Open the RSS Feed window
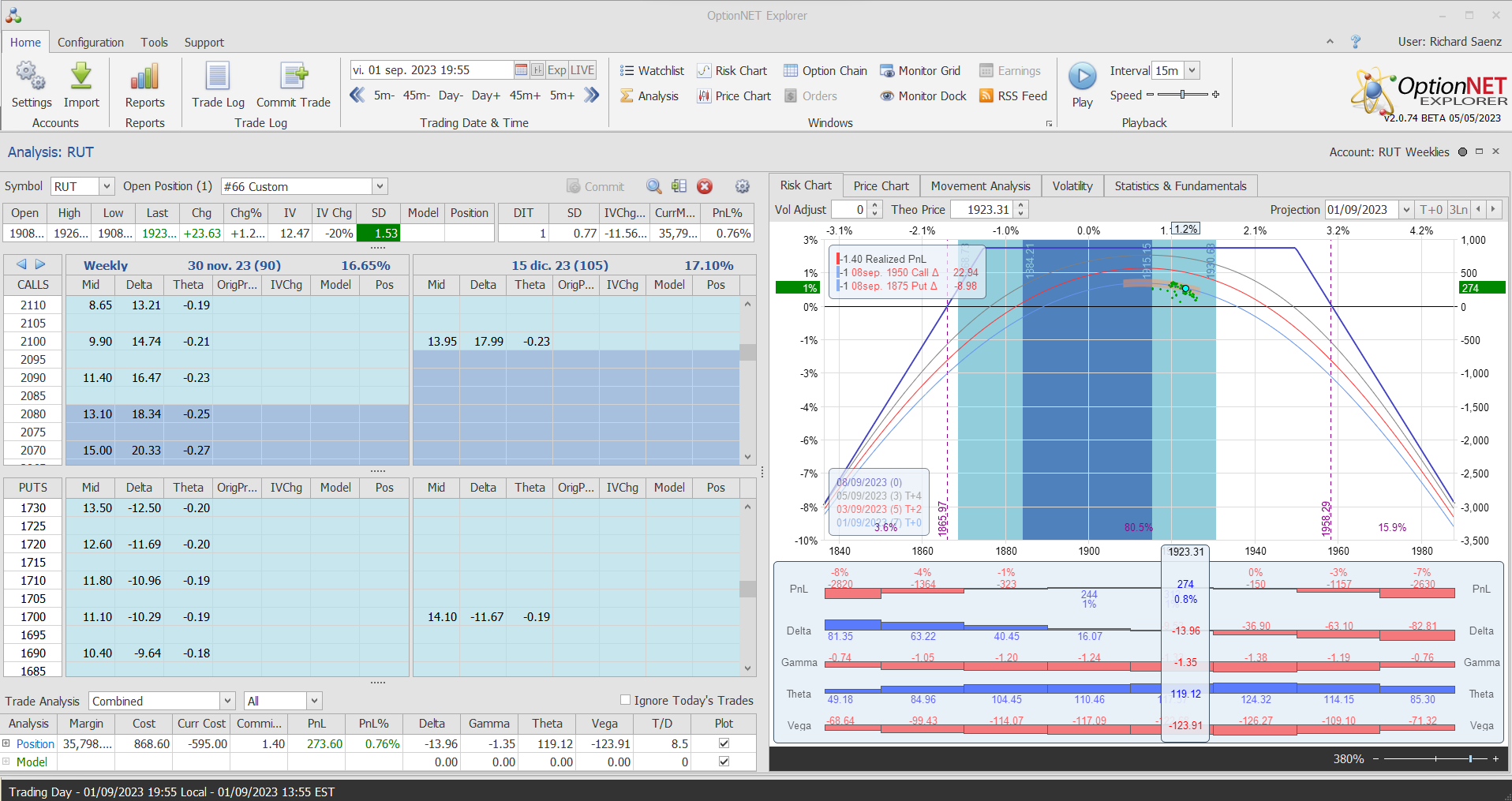This screenshot has width=1512, height=801. tap(1013, 96)
